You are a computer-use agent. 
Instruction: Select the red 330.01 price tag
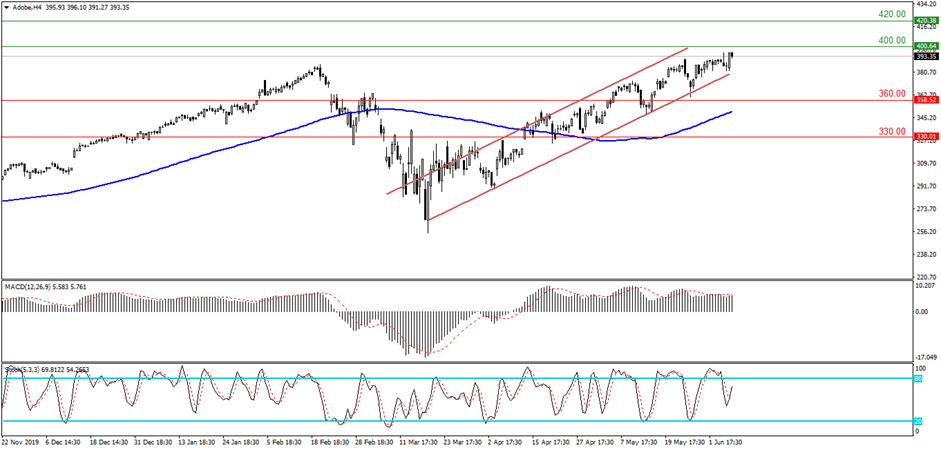[x=926, y=136]
